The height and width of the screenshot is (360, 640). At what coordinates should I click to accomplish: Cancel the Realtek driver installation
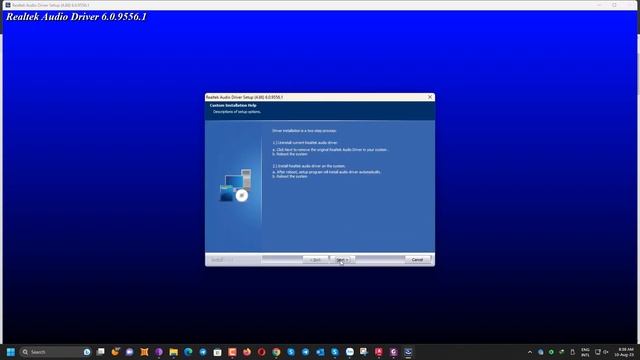[x=418, y=260]
